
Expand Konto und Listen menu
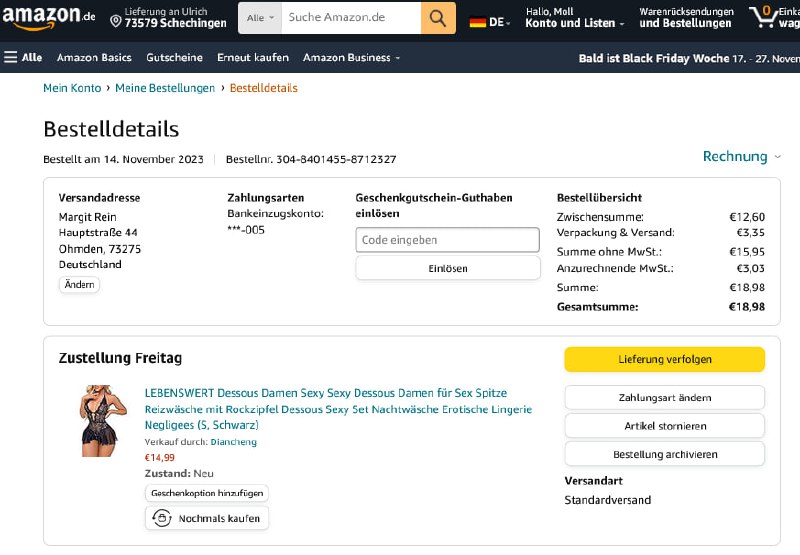coord(575,23)
